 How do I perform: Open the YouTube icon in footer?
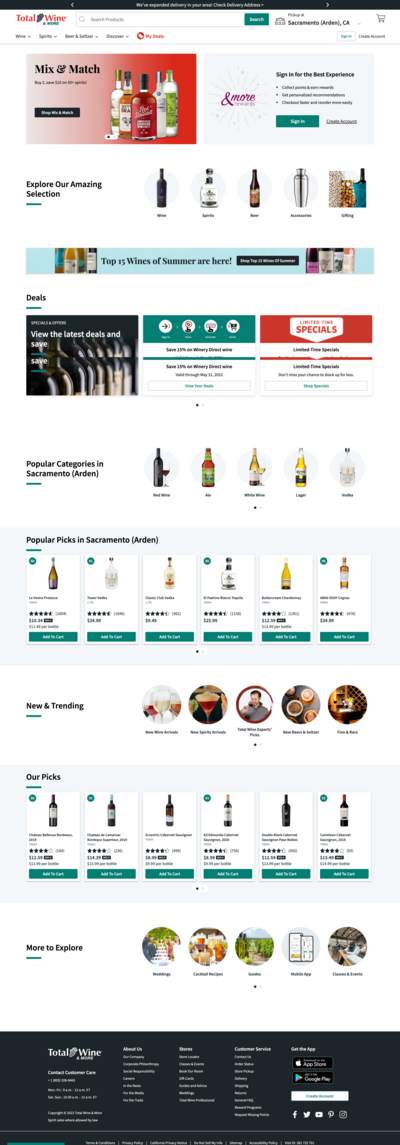[x=319, y=1114]
